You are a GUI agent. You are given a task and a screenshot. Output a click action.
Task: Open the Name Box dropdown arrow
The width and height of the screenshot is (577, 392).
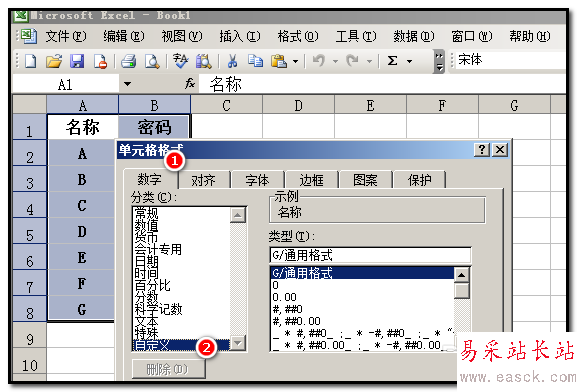pos(127,84)
